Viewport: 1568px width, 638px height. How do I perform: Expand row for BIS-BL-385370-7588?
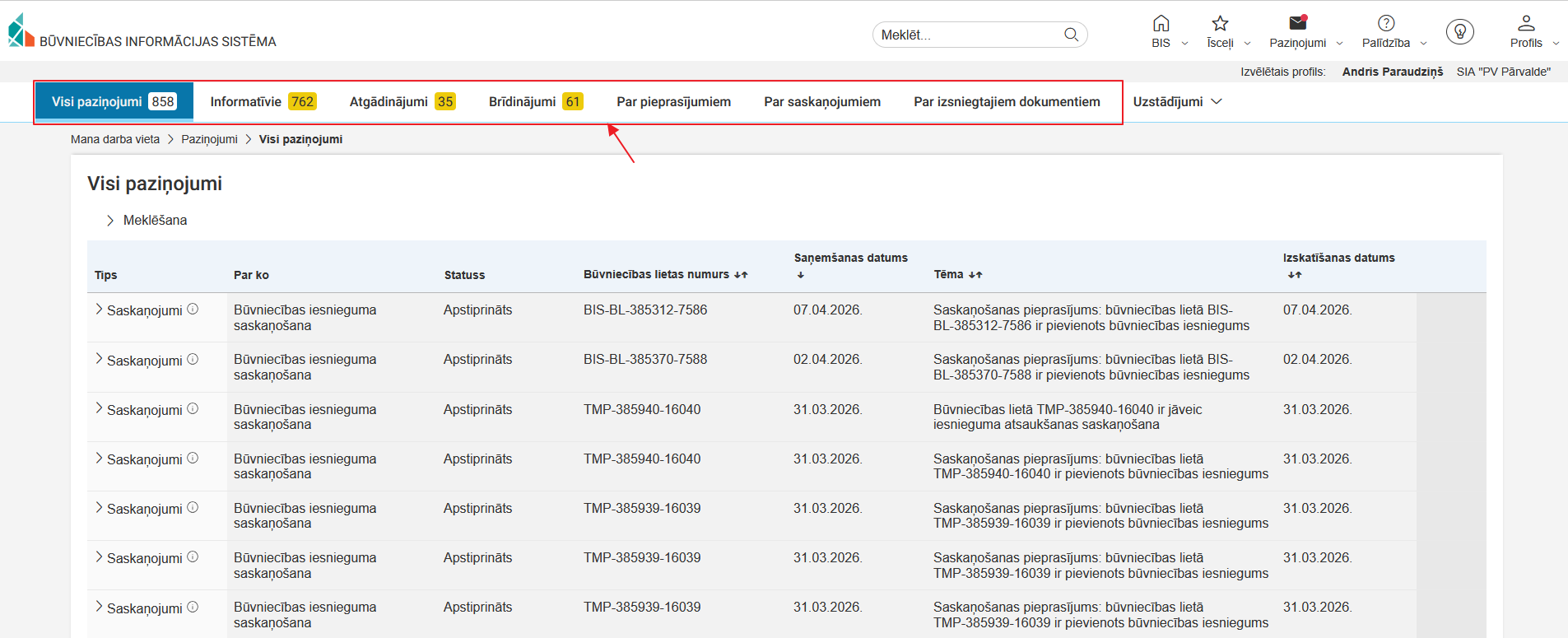[99, 359]
